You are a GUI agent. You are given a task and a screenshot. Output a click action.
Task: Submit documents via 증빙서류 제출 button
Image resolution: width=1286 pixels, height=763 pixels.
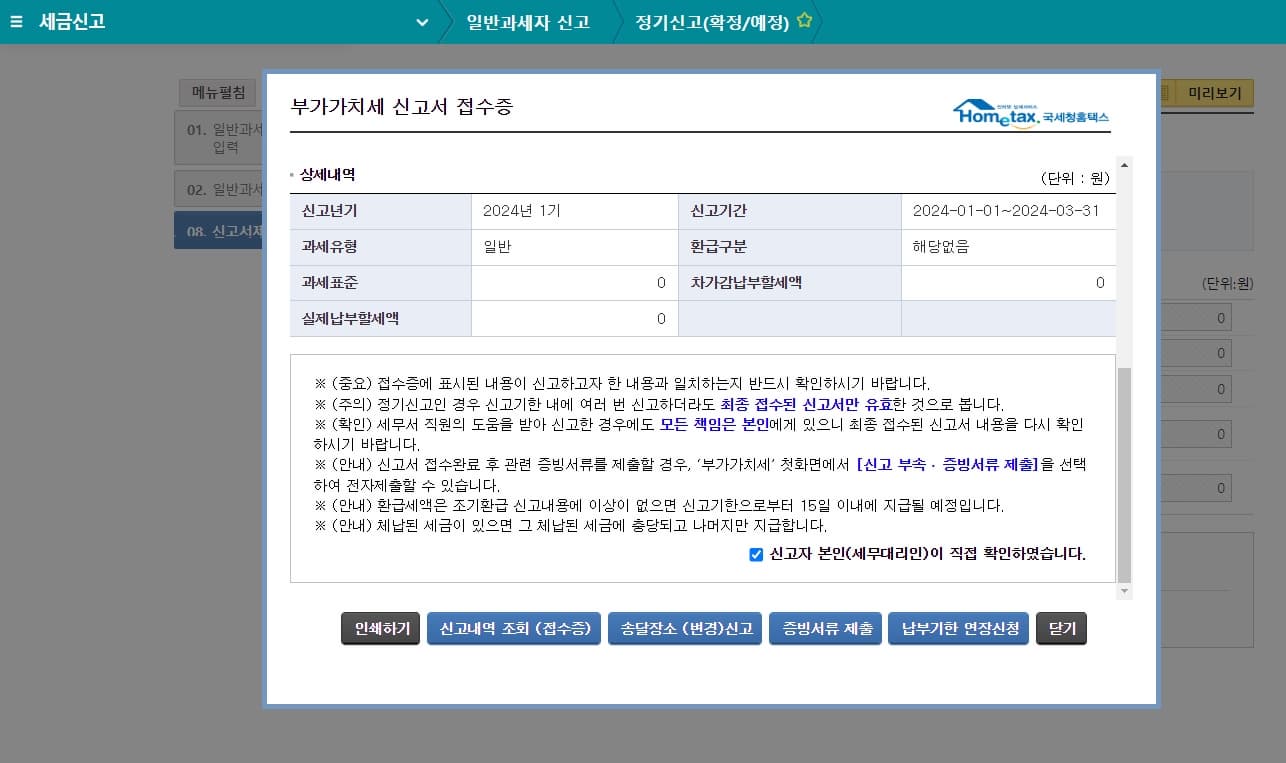[x=825, y=629]
